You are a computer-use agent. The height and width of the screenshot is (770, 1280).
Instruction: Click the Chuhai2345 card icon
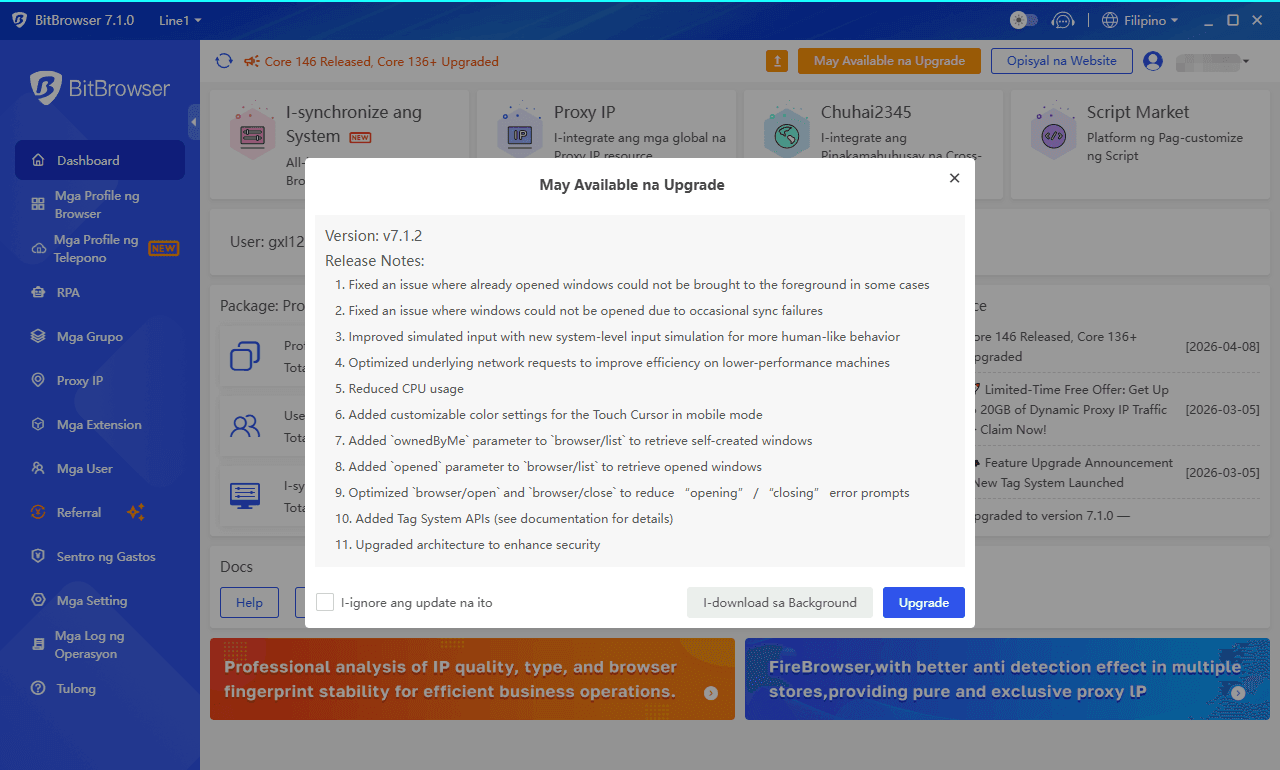coord(786,133)
